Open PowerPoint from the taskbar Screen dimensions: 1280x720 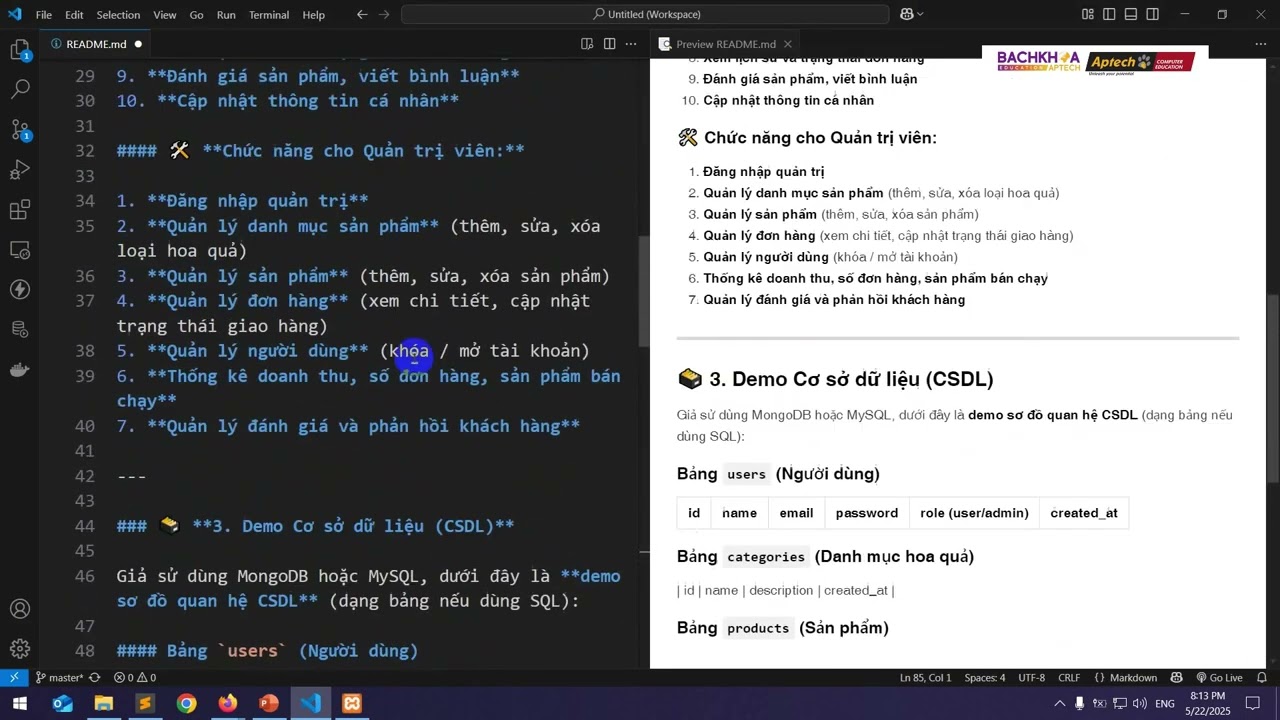click(269, 704)
